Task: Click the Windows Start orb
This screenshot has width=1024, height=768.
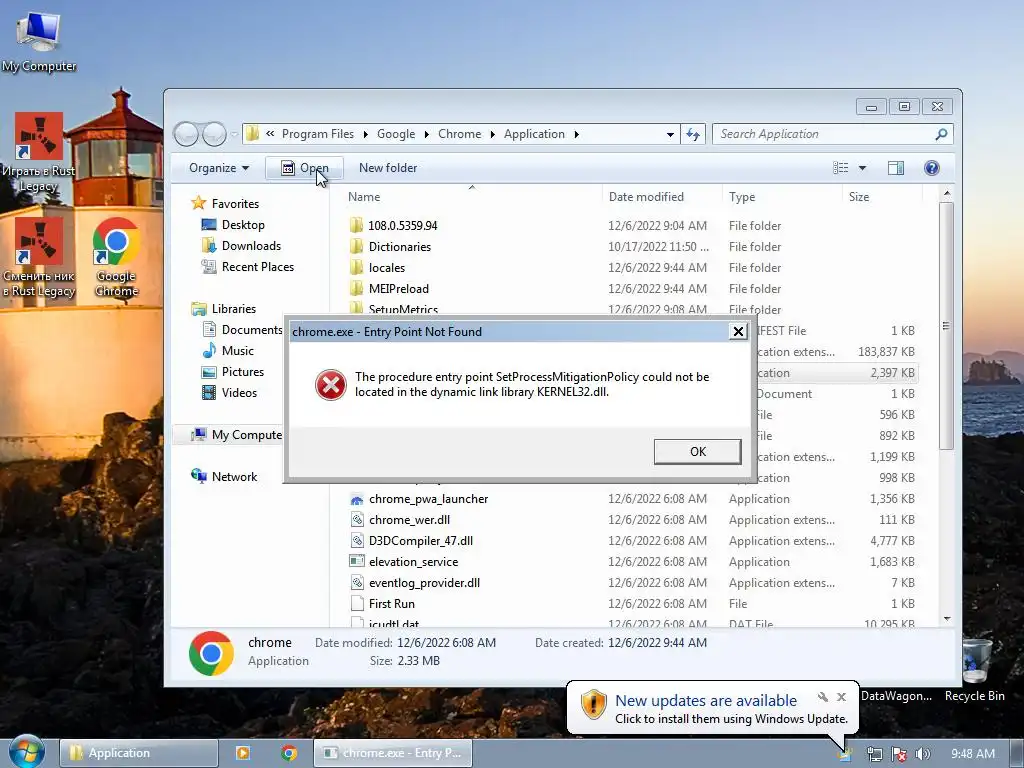Action: click(x=27, y=752)
